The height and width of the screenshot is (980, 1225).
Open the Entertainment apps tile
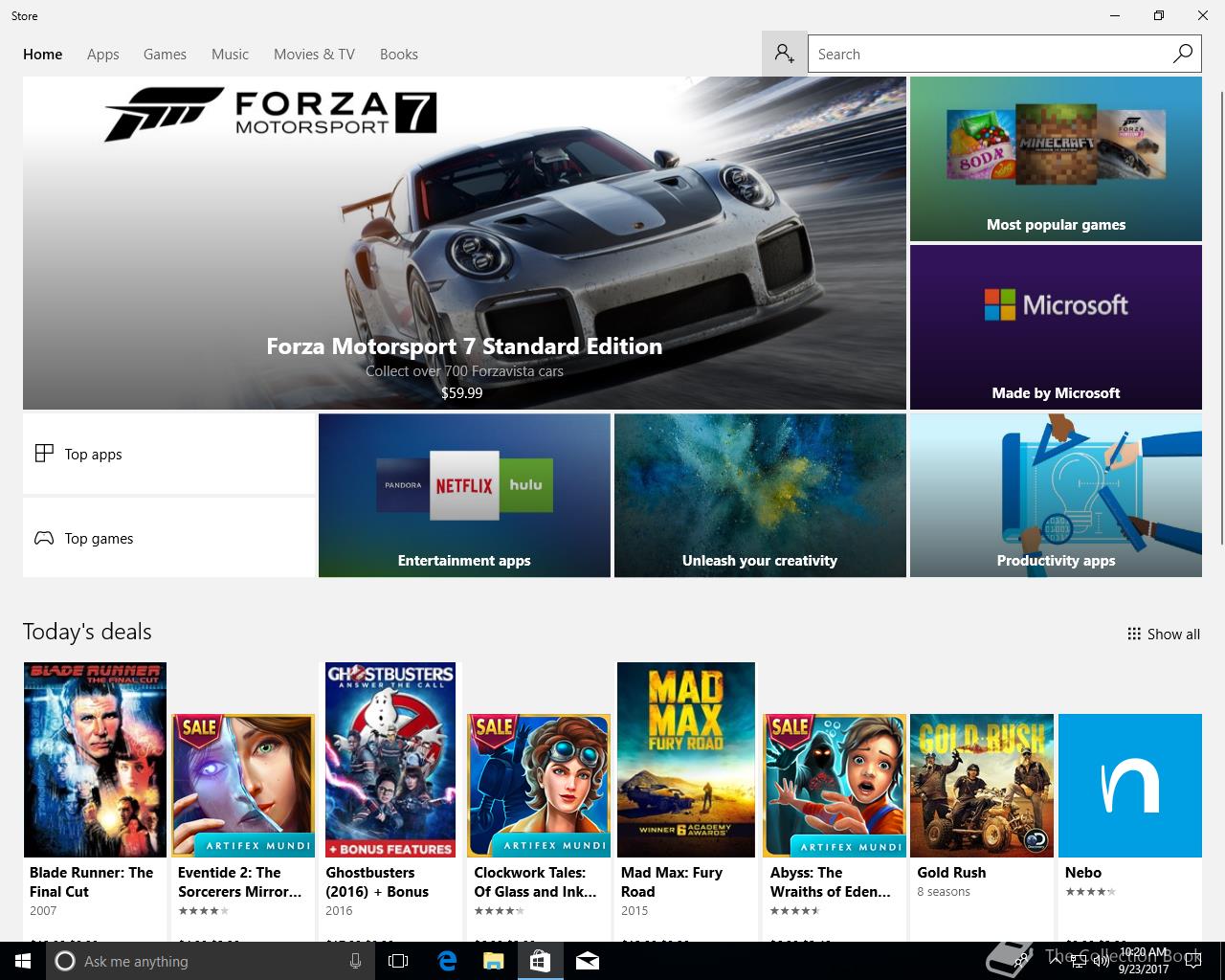(464, 496)
